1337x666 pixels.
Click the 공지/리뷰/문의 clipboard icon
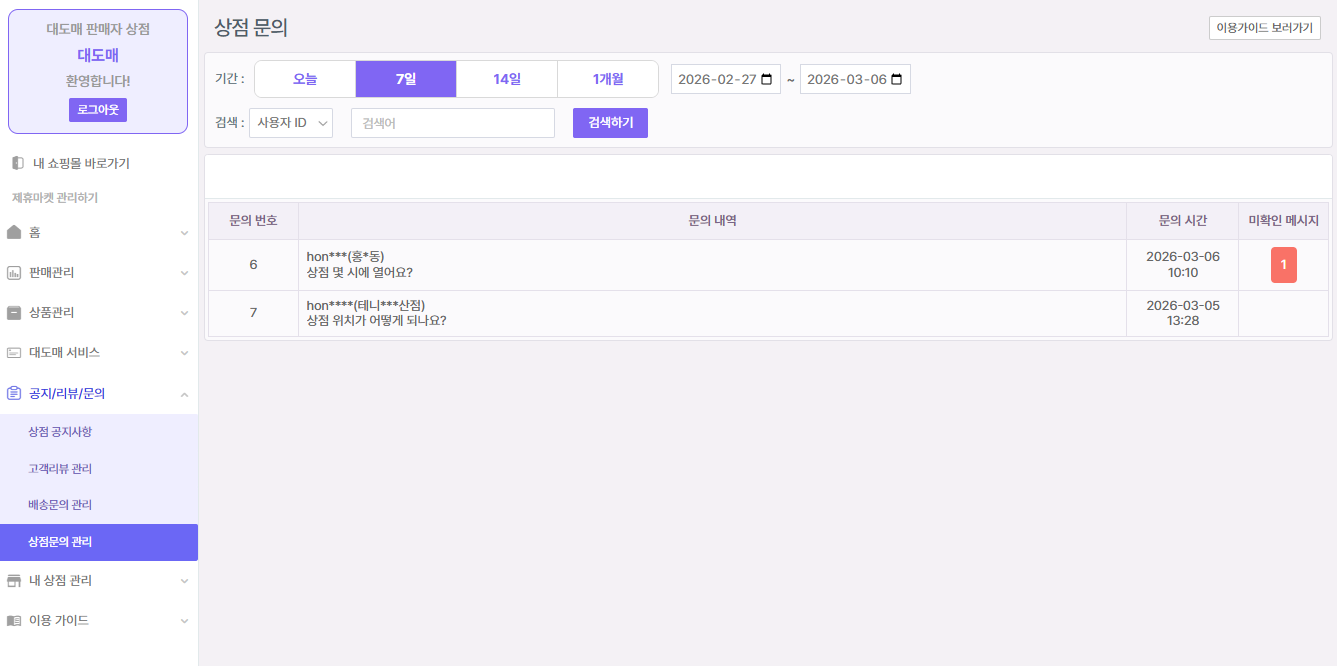tap(14, 393)
